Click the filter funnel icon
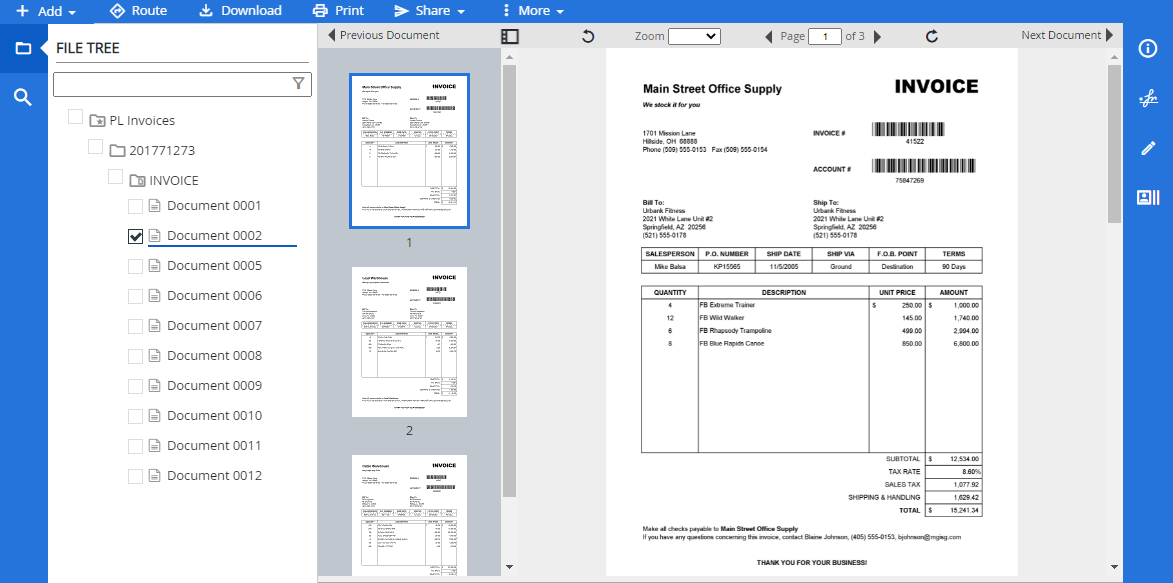The image size is (1173, 583). point(298,84)
